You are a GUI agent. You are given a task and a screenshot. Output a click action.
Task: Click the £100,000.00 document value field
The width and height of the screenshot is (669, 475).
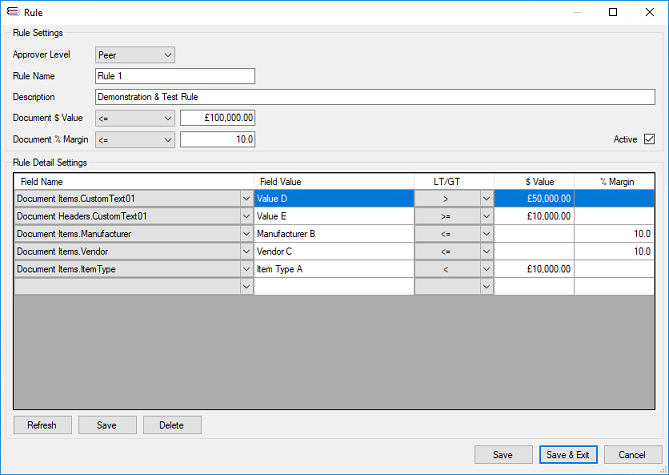(218, 118)
